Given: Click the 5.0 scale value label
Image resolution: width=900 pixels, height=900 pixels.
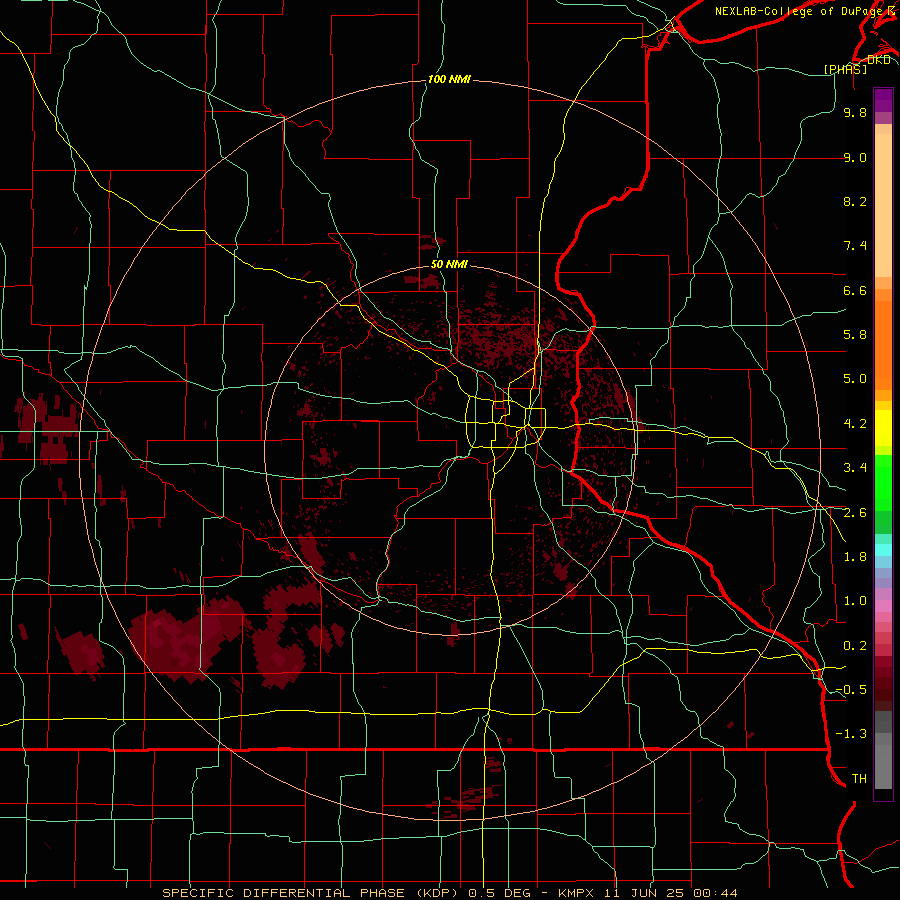Looking at the screenshot, I should 855,379.
